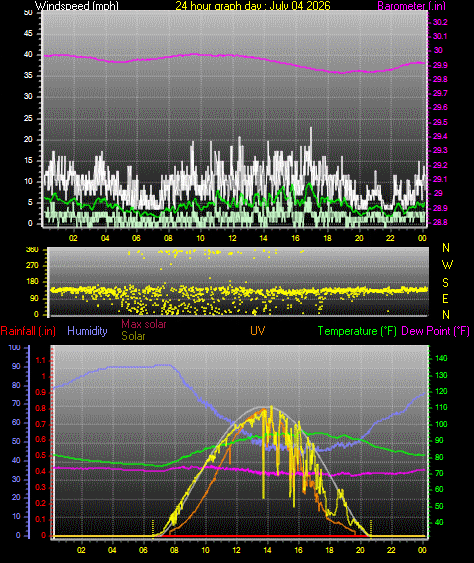Select the 1.1 rainfall axis value
Viewport: 474px width, 563px height.
[x=41, y=360]
